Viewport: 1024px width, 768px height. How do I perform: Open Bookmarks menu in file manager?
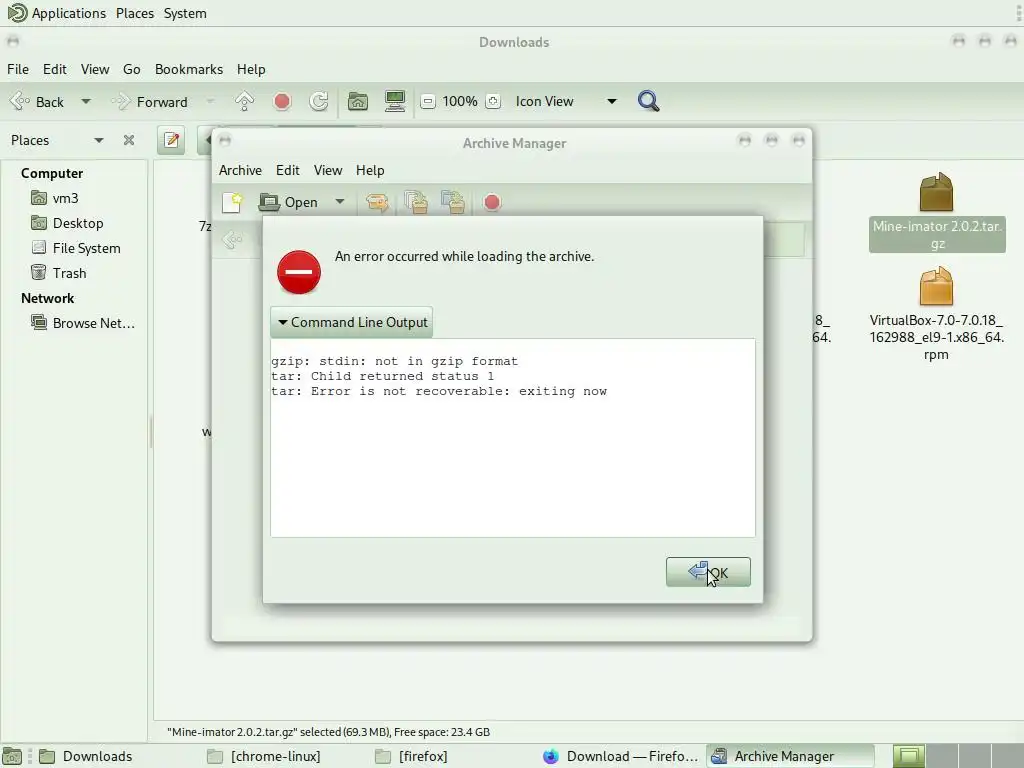pyautogui.click(x=189, y=69)
